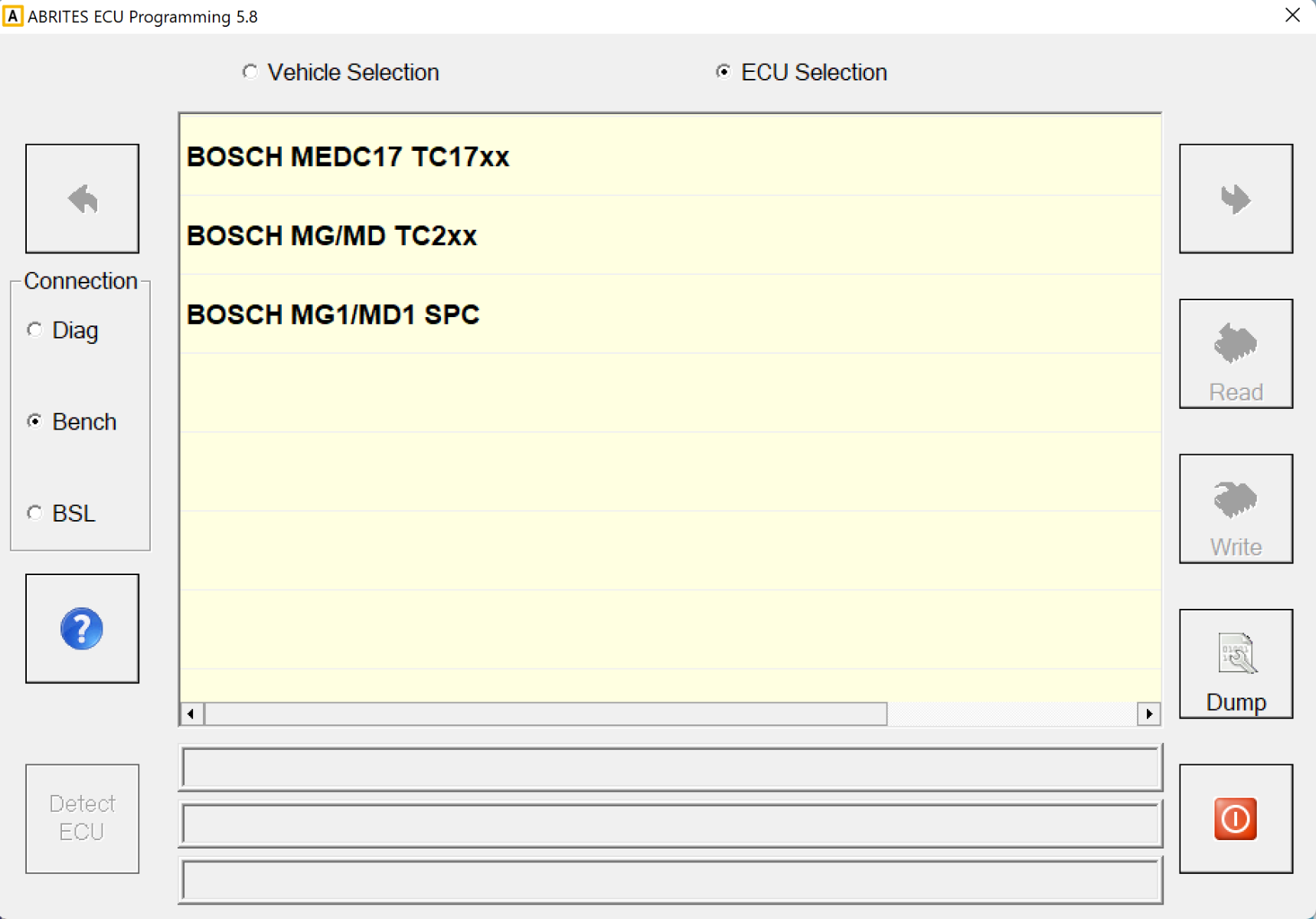Viewport: 1316px width, 919px height.
Task: Choose the Bench connection mode
Action: [35, 421]
